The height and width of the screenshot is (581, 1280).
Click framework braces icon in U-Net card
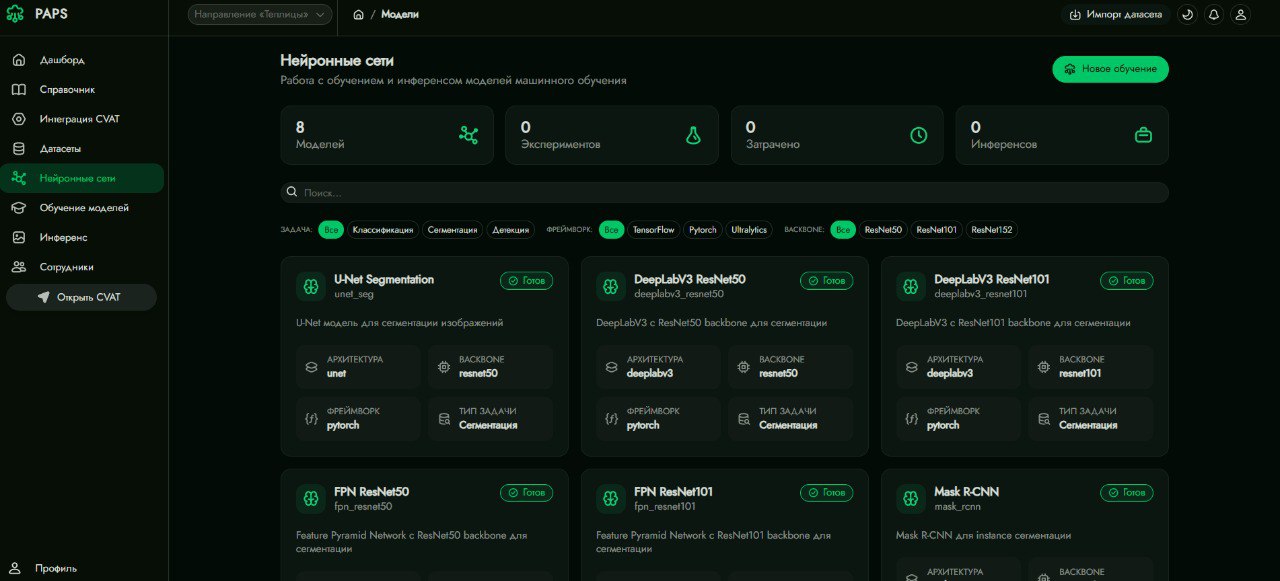[311, 419]
